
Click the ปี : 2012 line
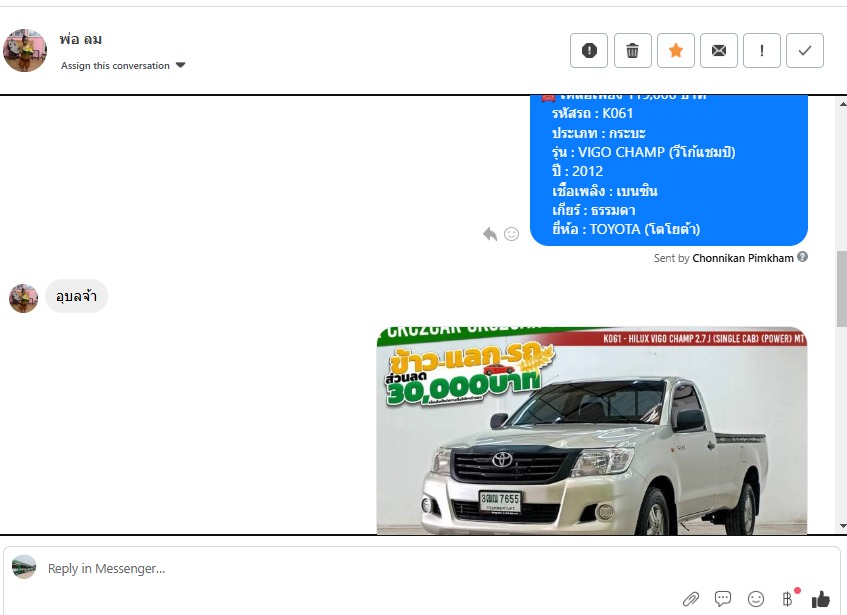(577, 171)
